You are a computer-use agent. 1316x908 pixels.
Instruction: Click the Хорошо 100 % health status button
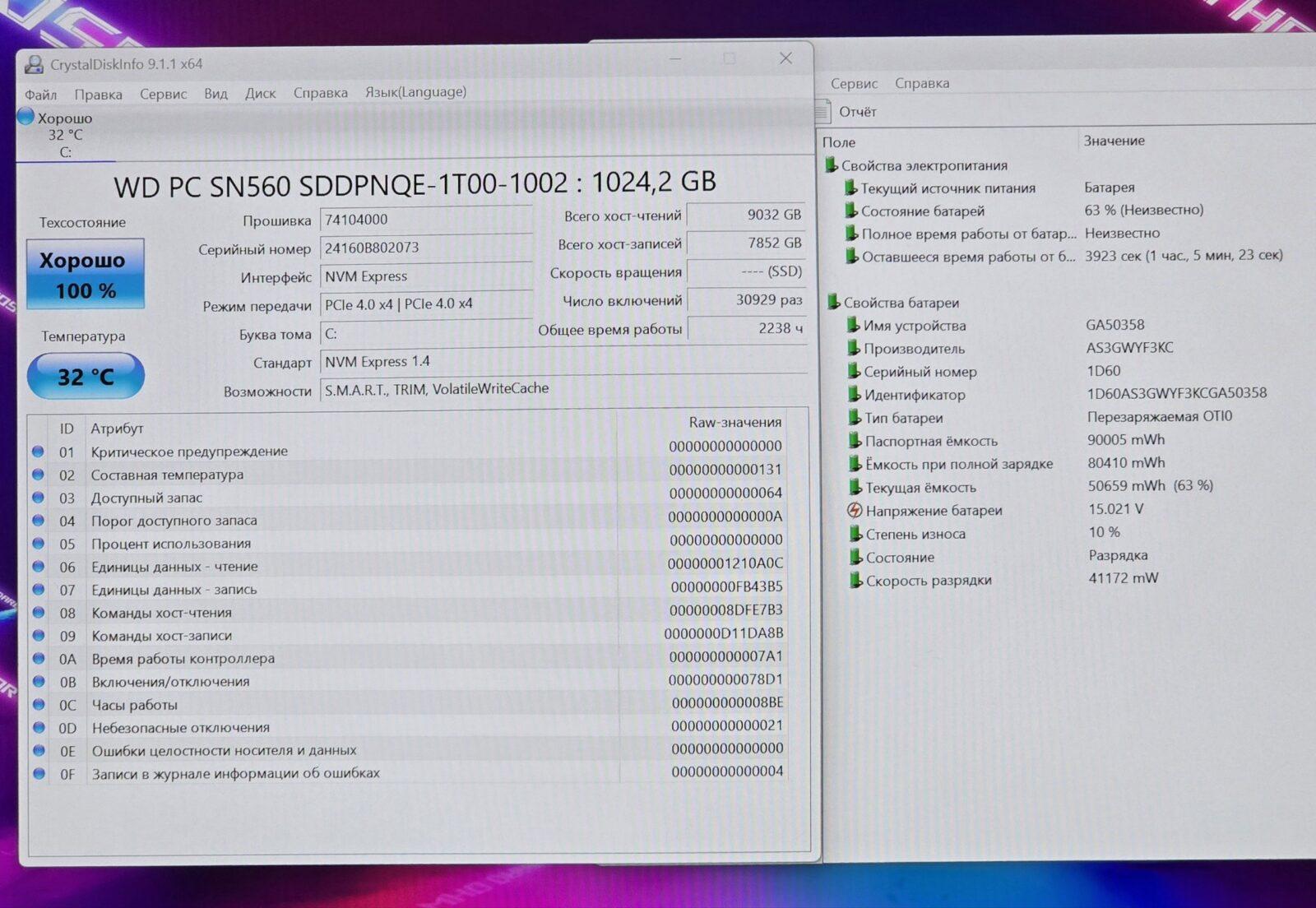pos(86,274)
